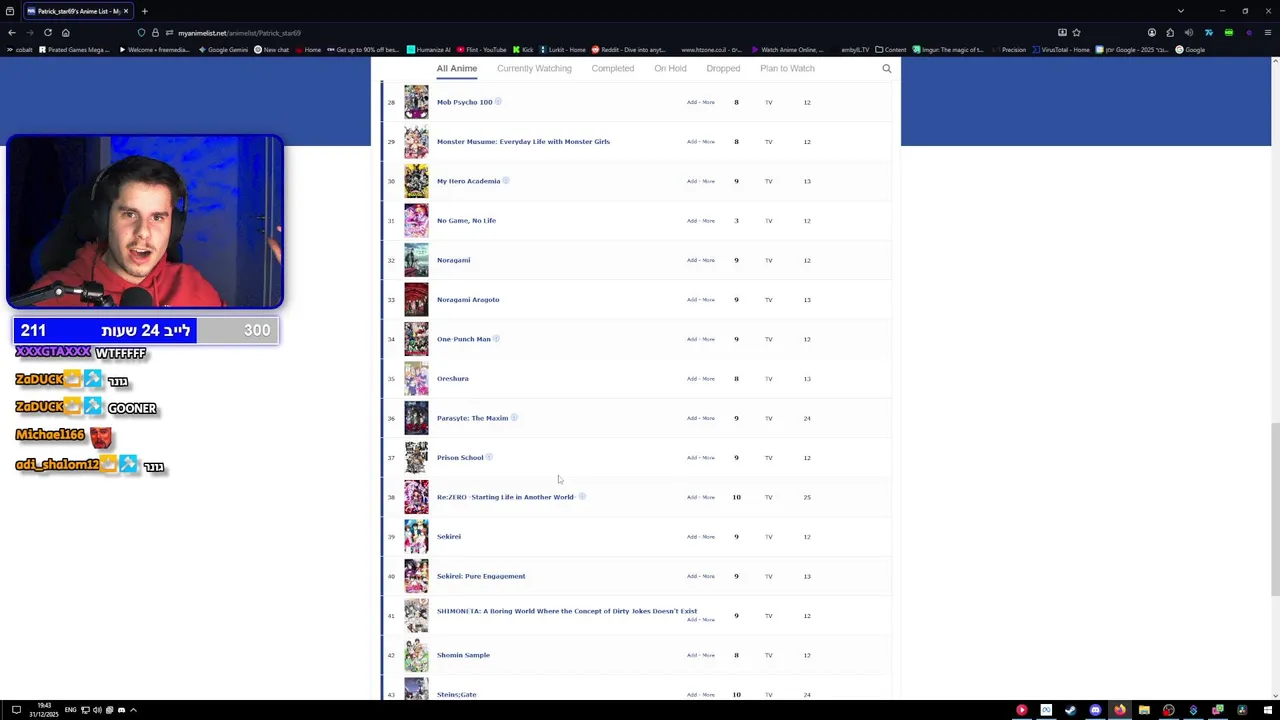Screen dimensions: 1280x720
Task: Open the No Game, No Life link
Action: pyautogui.click(x=466, y=221)
